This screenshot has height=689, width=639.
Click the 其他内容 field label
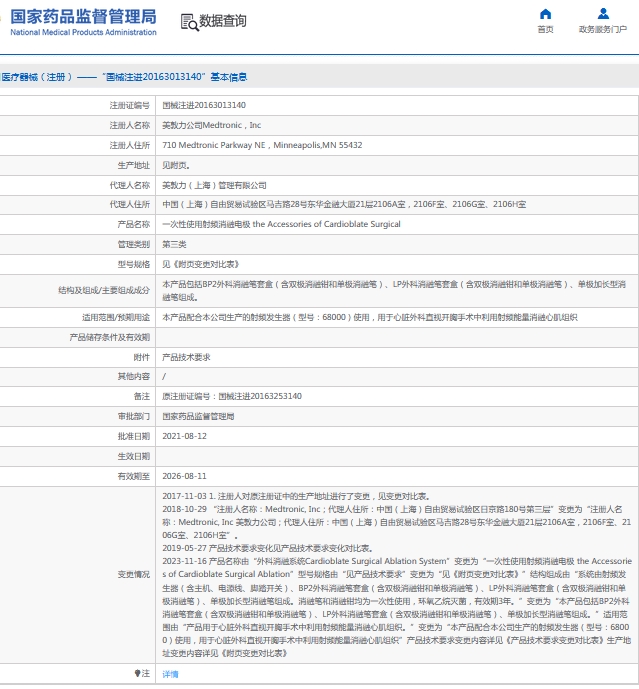pyautogui.click(x=134, y=377)
